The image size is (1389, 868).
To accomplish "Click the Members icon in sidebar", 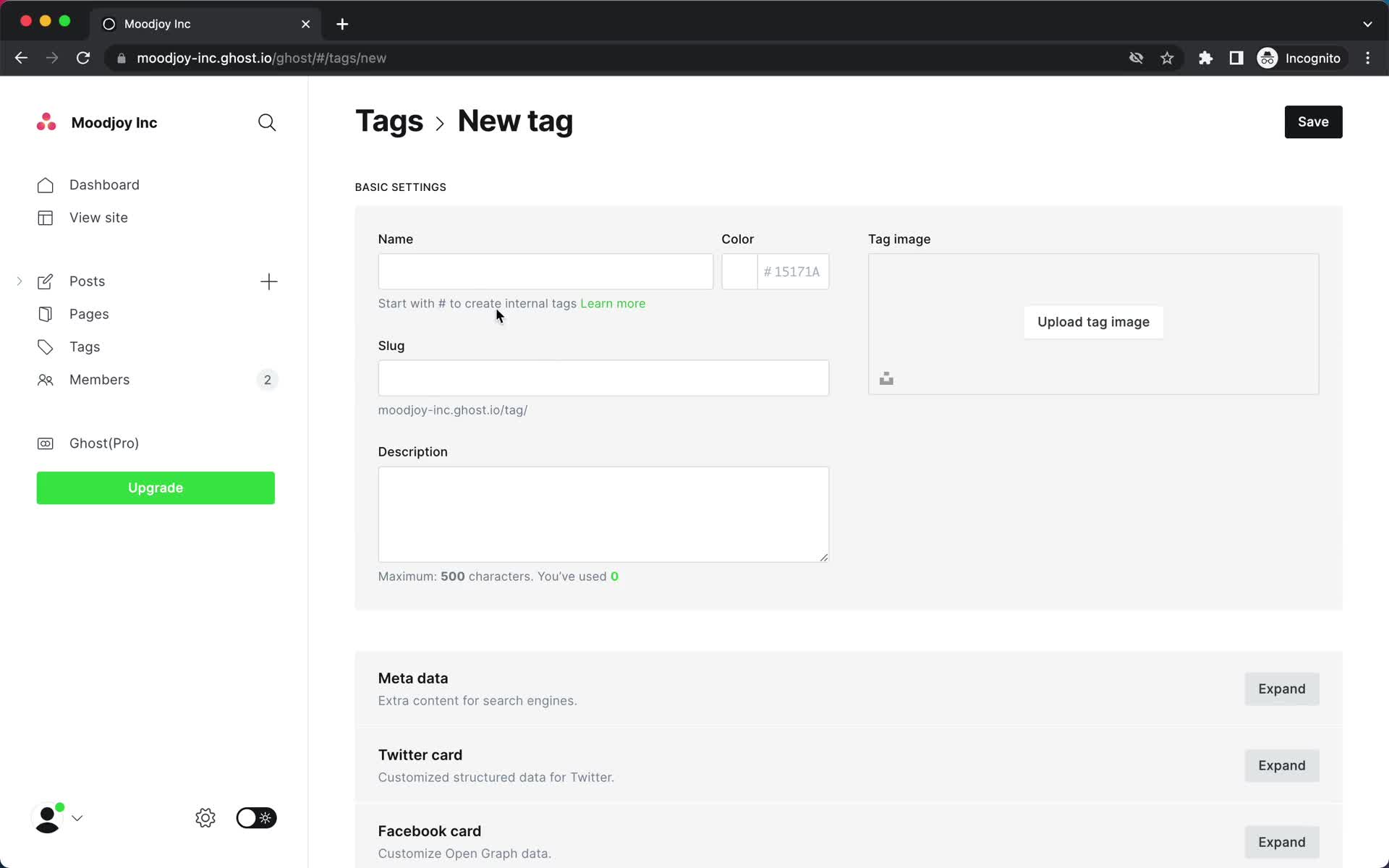I will click(46, 379).
